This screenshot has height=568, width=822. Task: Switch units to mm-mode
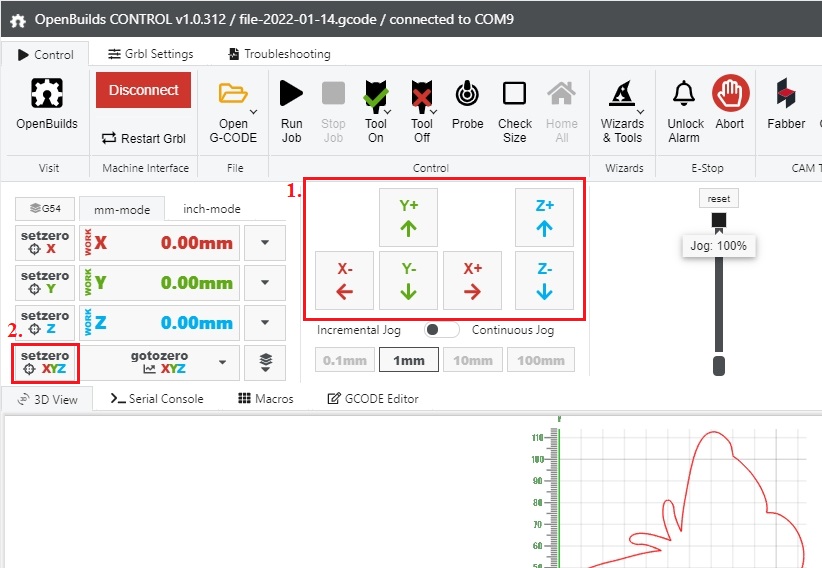point(122,209)
